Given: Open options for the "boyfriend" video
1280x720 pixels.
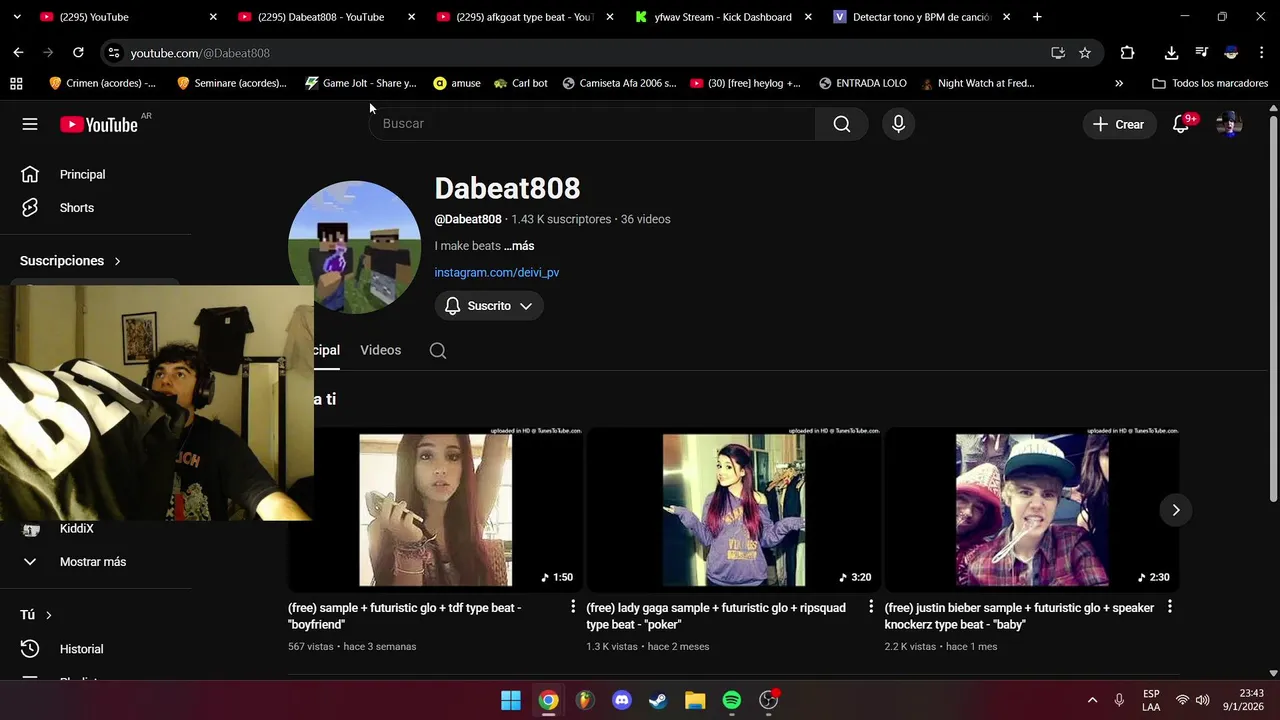Looking at the screenshot, I should click(573, 606).
